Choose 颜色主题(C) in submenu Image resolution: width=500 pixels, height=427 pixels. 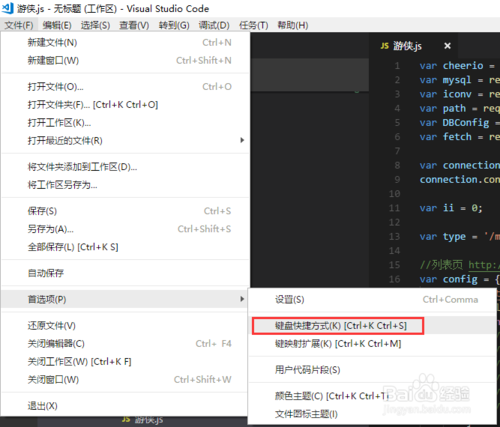(x=373, y=396)
